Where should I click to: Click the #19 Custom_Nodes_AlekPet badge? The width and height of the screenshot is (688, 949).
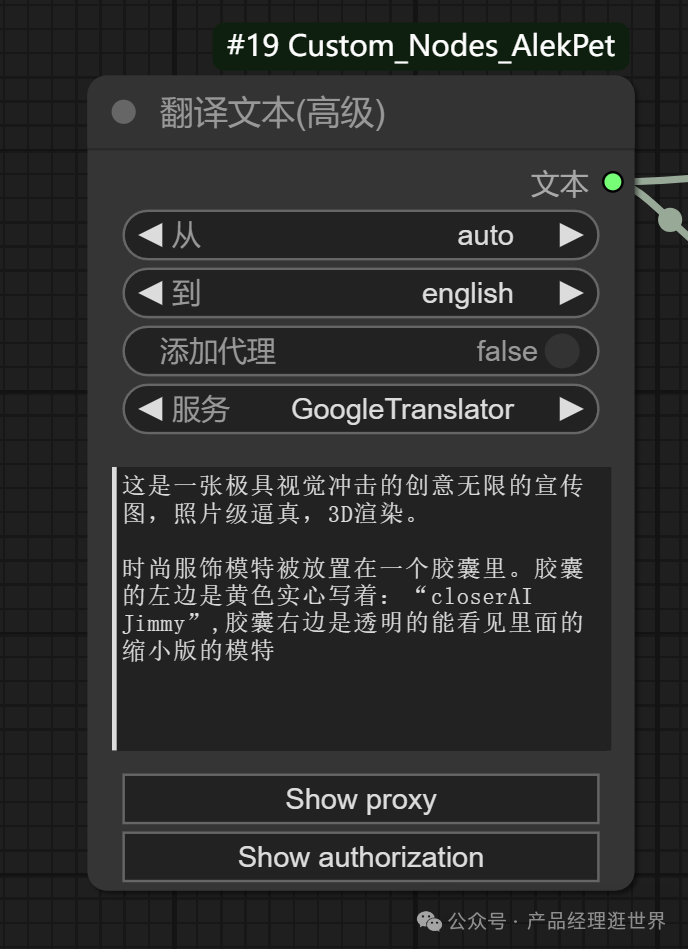click(421, 46)
